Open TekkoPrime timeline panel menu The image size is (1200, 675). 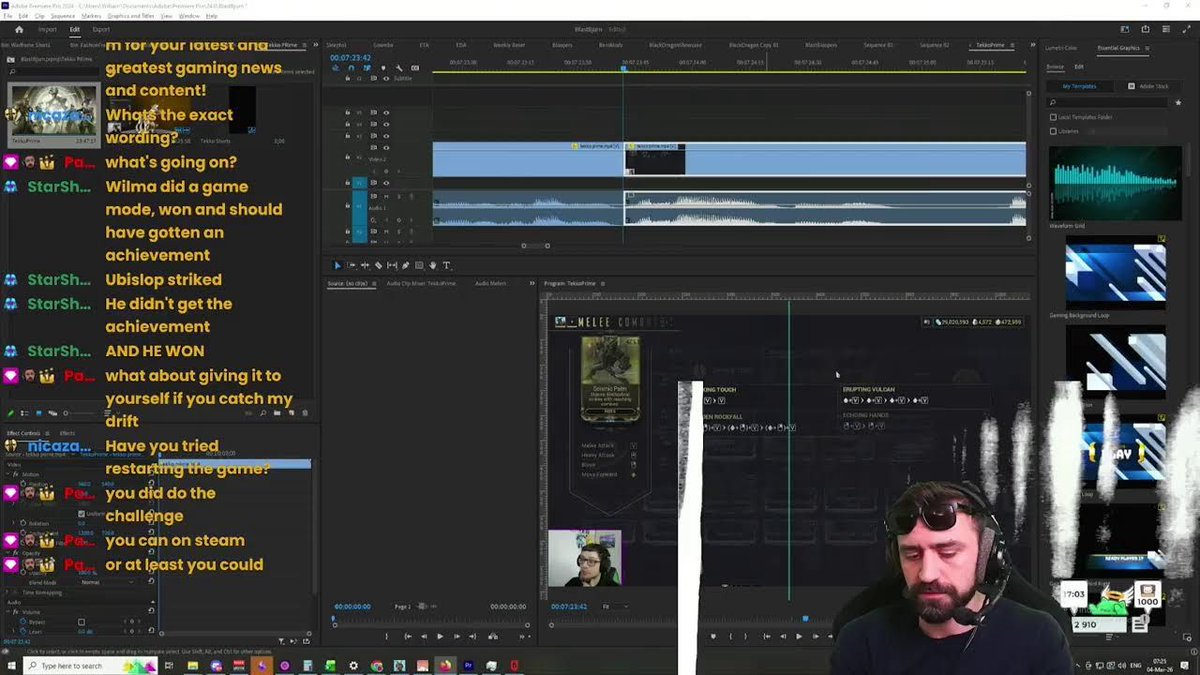[x=1012, y=45]
